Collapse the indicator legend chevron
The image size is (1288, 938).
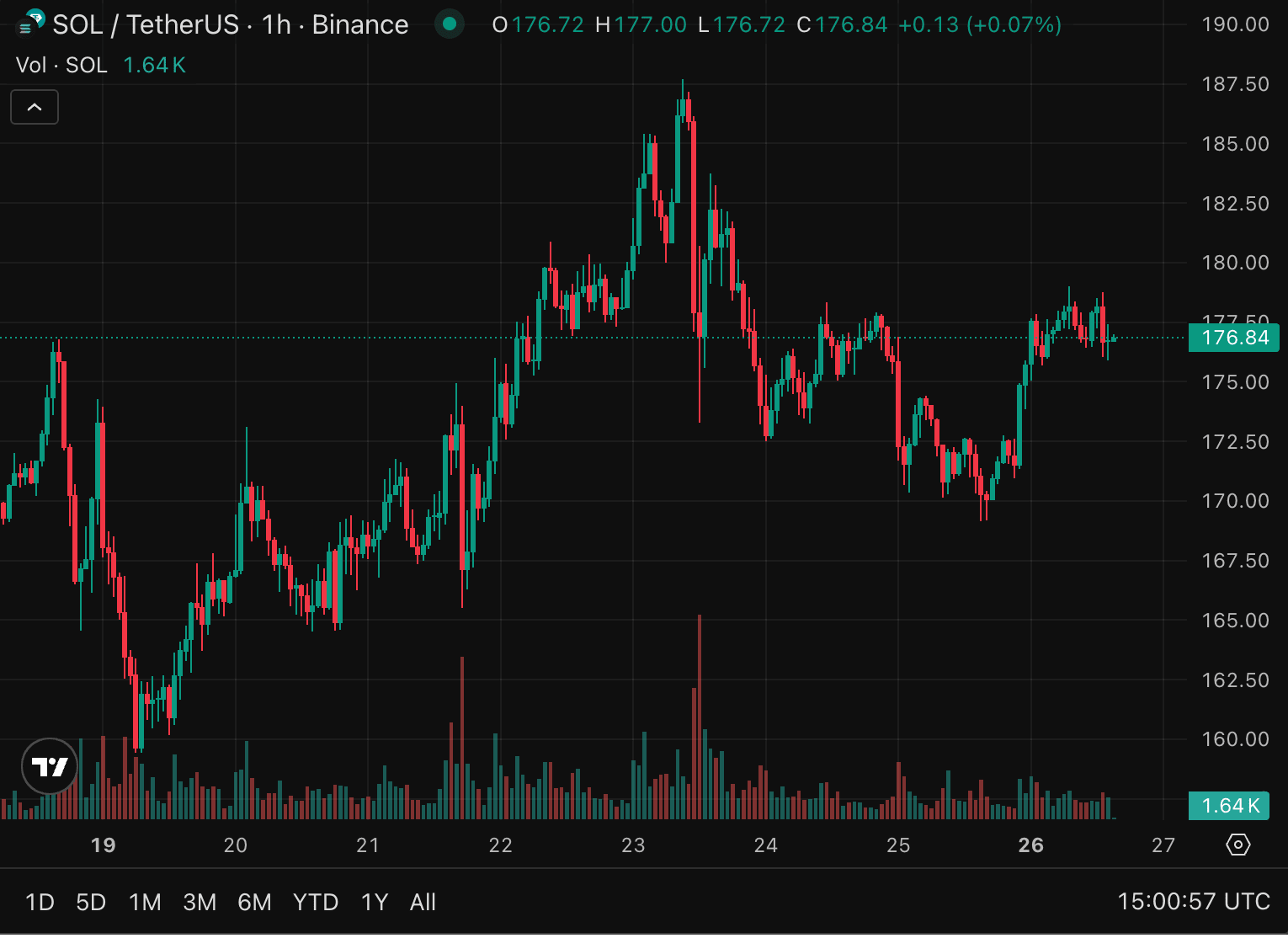(35, 107)
